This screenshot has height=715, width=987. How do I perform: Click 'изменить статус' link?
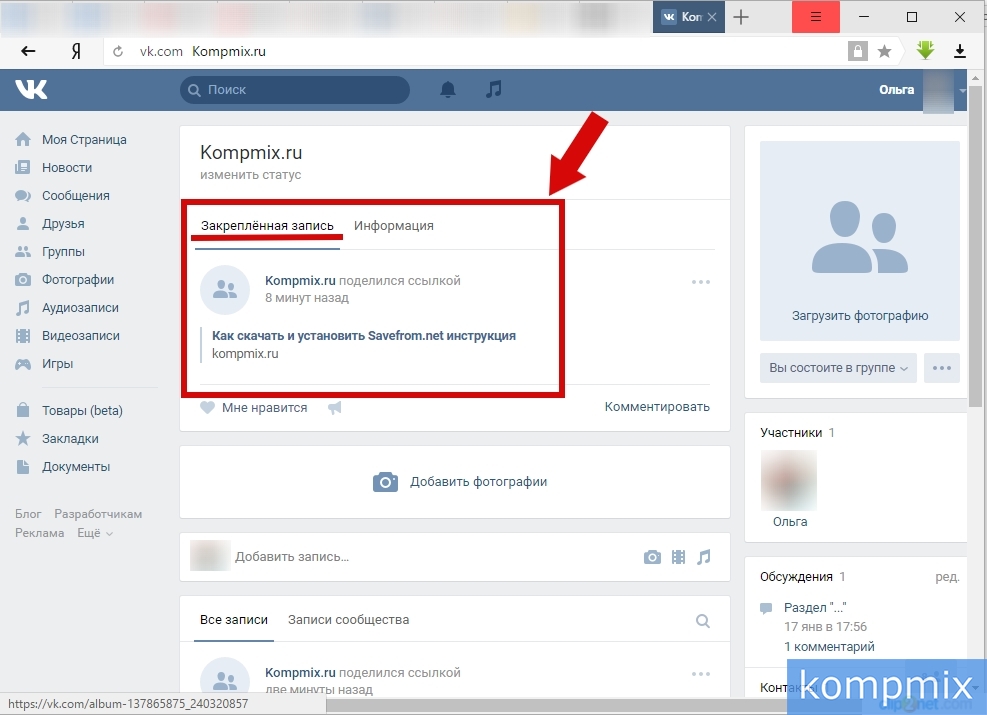[x=251, y=175]
